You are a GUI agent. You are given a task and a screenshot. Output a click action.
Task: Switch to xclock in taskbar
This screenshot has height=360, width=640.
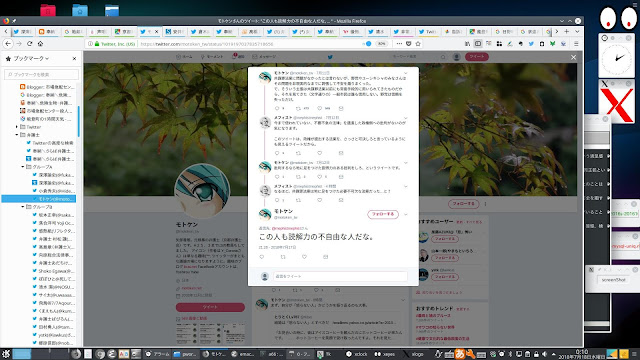click(357, 354)
